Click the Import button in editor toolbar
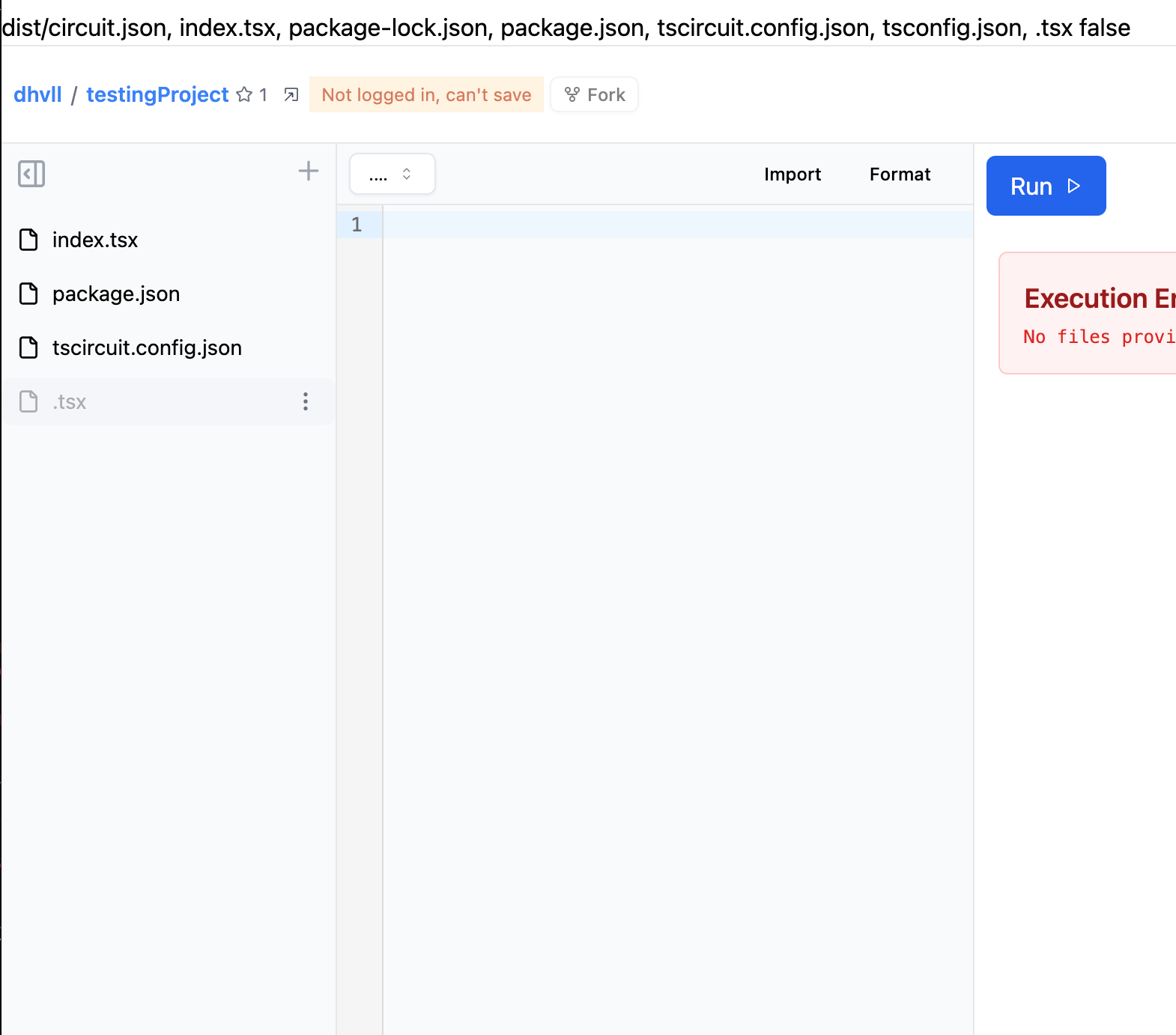This screenshot has height=1035, width=1176. coord(792,174)
